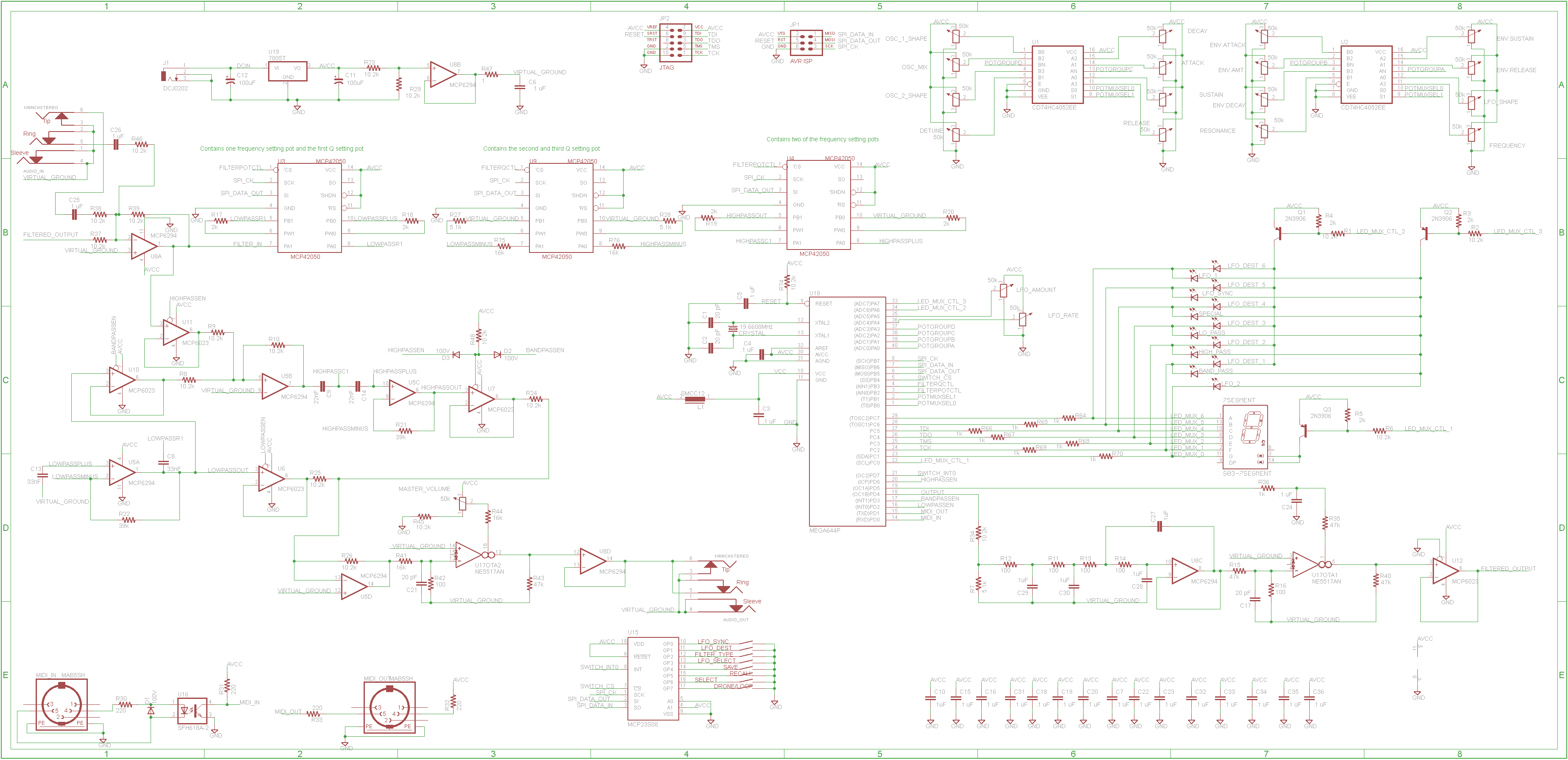Select the 7SEGMENT display symbol

(x=1245, y=436)
